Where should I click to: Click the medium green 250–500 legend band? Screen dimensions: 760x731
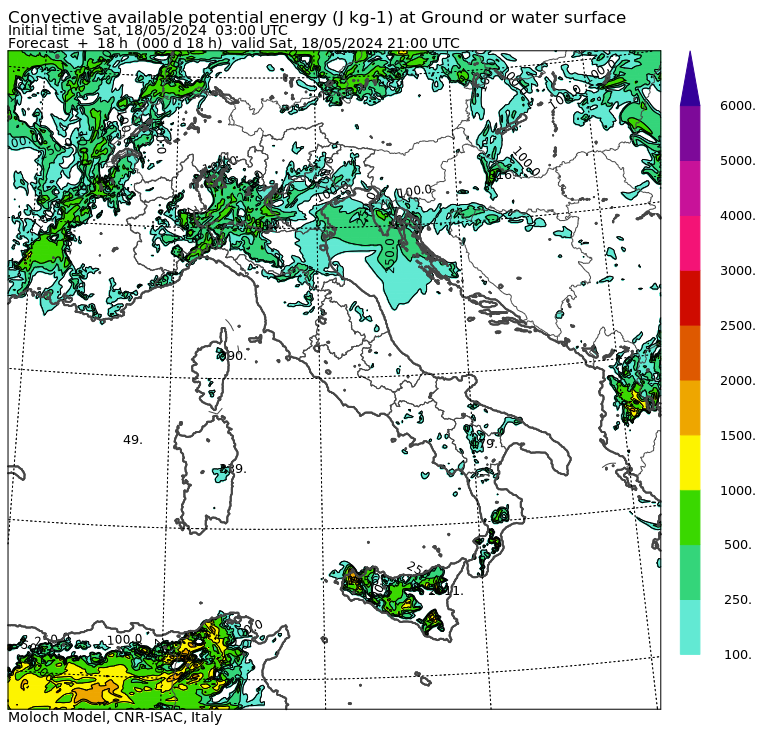pos(690,572)
